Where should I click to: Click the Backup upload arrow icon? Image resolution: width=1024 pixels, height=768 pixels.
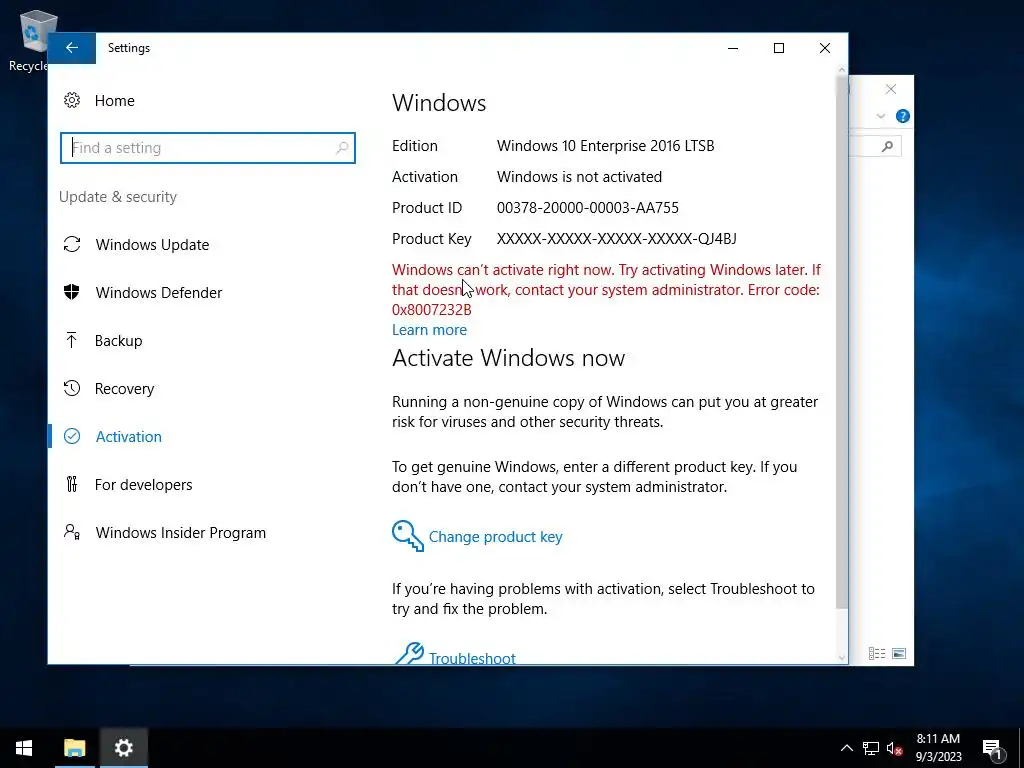72,340
